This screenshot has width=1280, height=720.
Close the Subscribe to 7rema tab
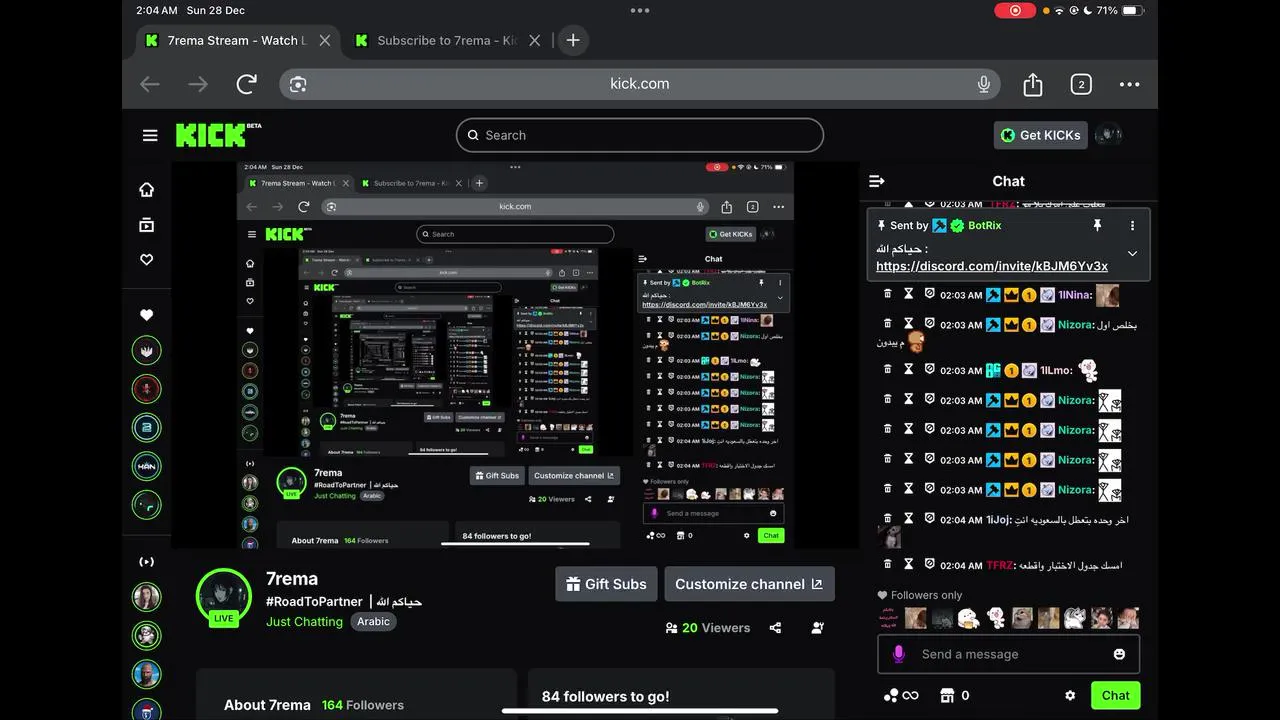(x=535, y=41)
